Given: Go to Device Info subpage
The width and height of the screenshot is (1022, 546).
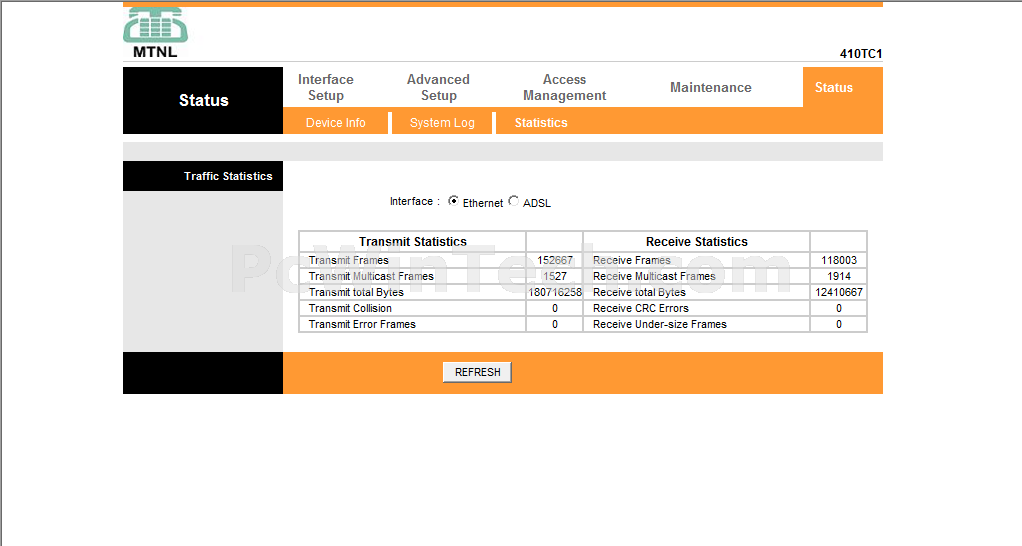Looking at the screenshot, I should tap(336, 122).
